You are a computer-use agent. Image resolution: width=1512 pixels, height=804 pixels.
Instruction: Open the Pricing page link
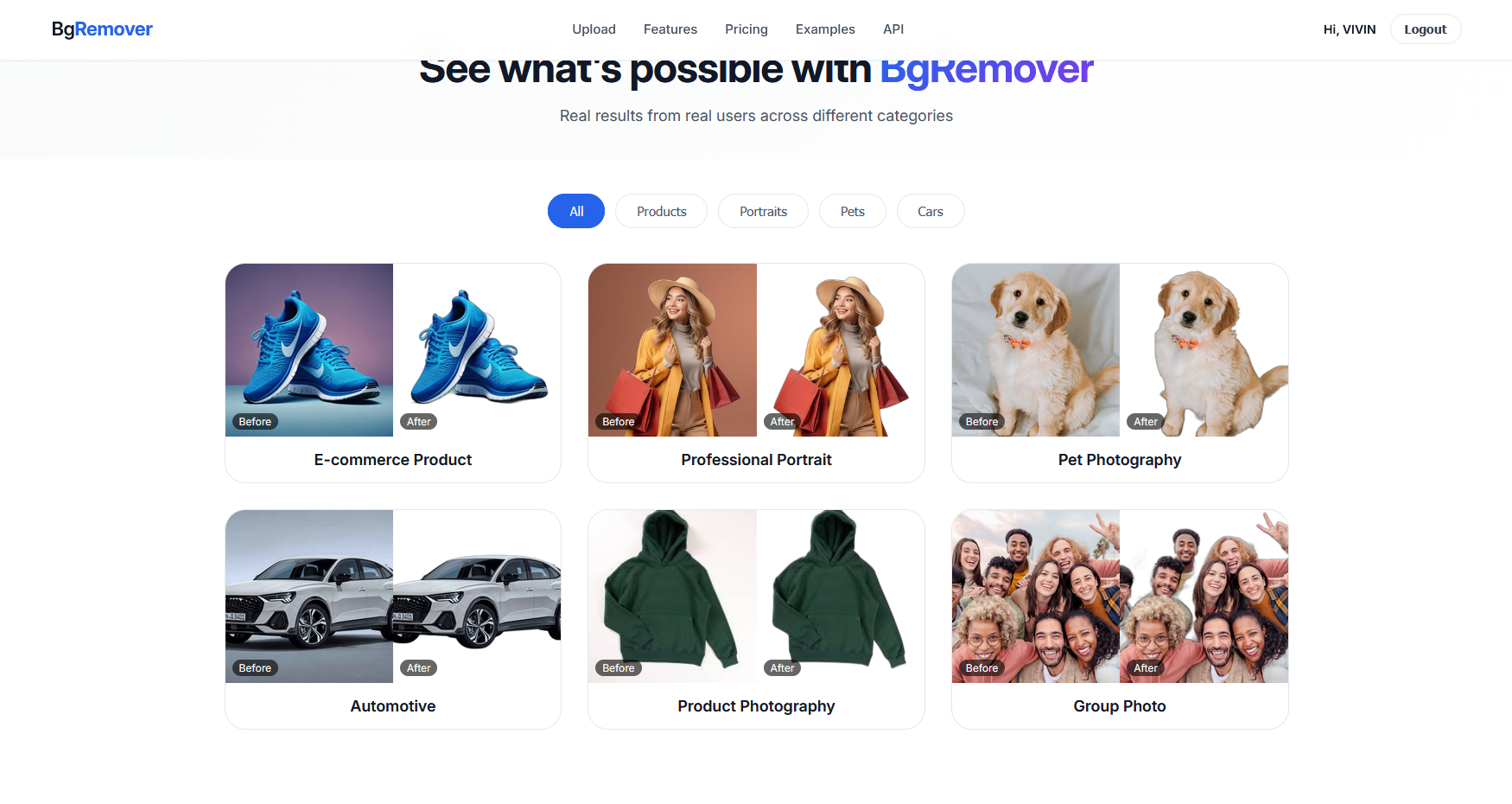[746, 29]
